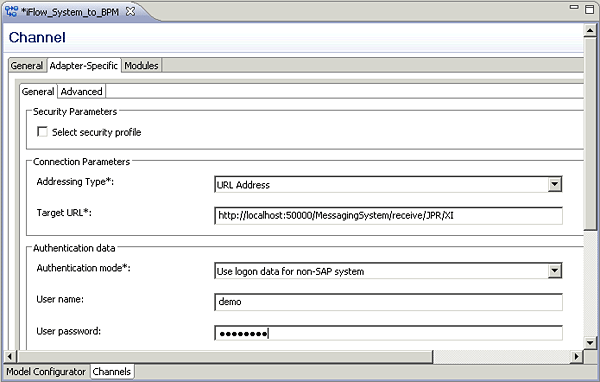Click the horizontal scrollbar thumb
Viewport: 600px width, 382px height.
(225, 357)
